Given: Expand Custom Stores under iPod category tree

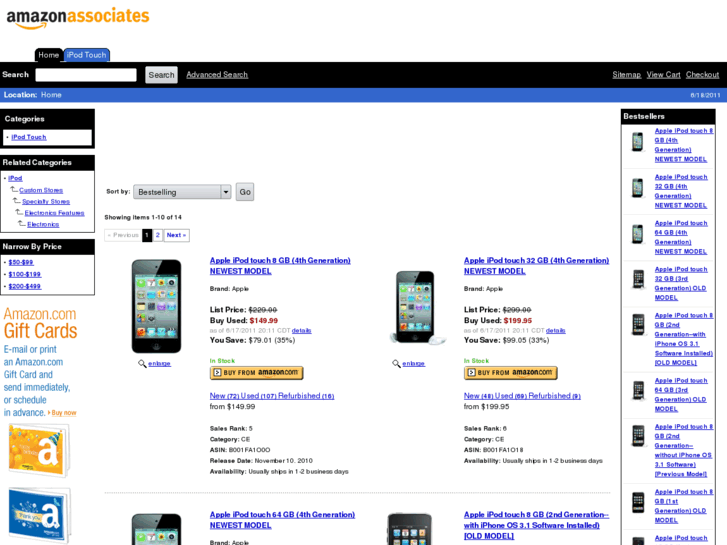Looking at the screenshot, I should point(41,190).
